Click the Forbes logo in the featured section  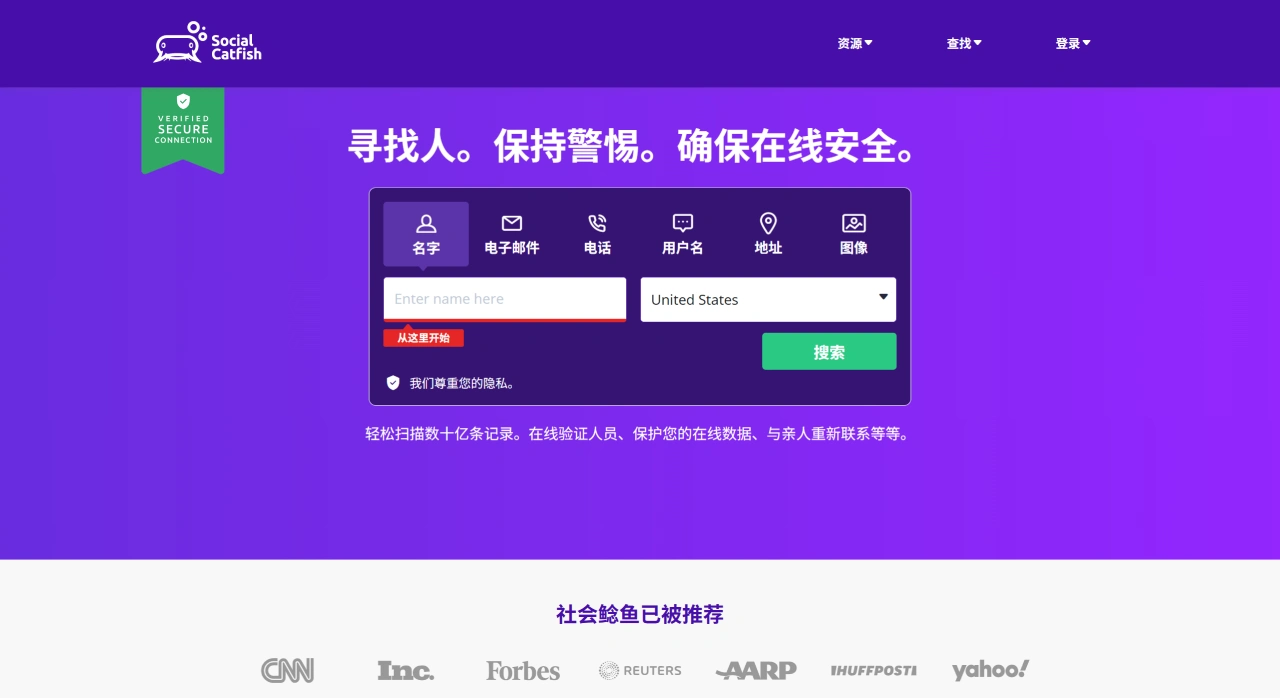pos(522,670)
